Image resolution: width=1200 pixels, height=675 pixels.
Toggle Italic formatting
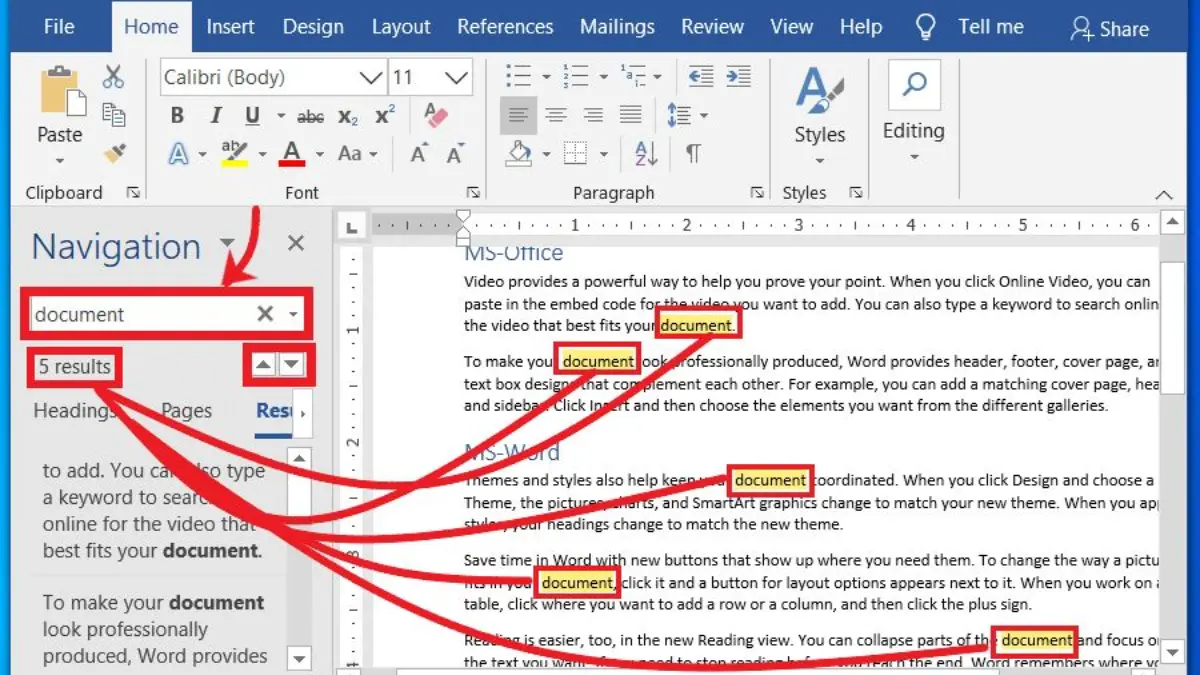(215, 116)
